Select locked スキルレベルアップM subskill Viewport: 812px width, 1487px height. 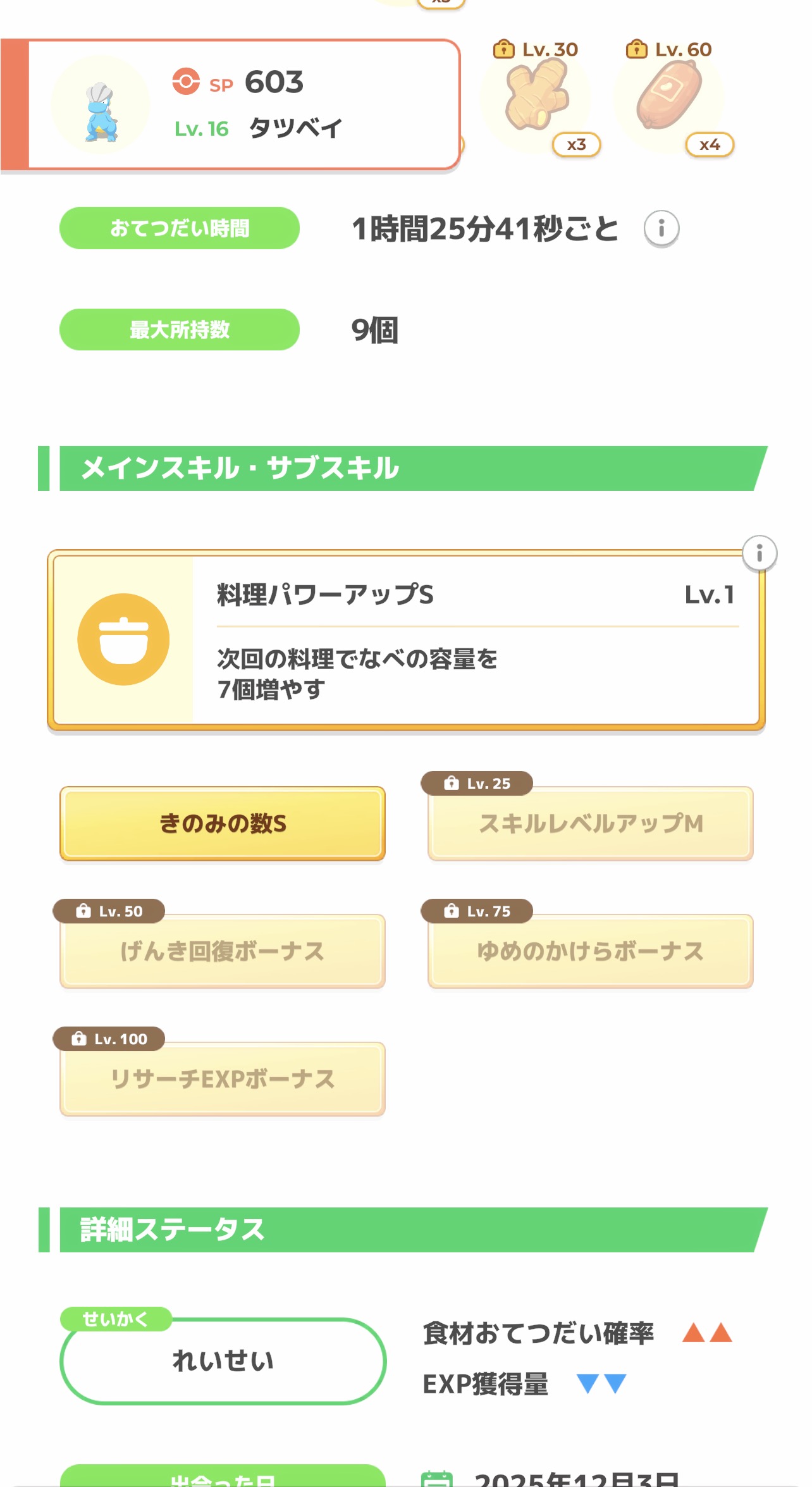[590, 824]
